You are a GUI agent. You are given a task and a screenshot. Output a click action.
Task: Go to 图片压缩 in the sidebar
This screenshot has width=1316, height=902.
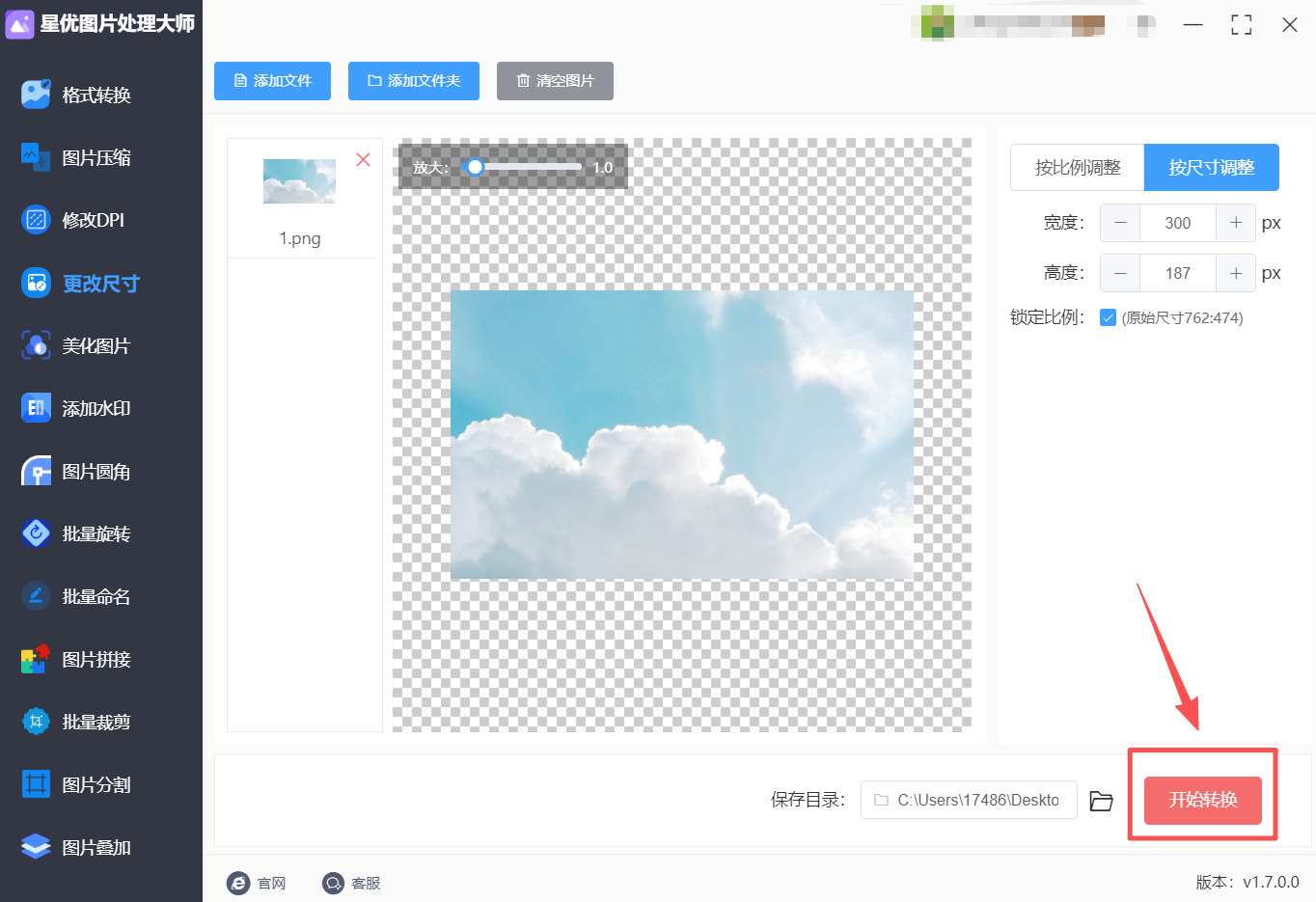(96, 157)
